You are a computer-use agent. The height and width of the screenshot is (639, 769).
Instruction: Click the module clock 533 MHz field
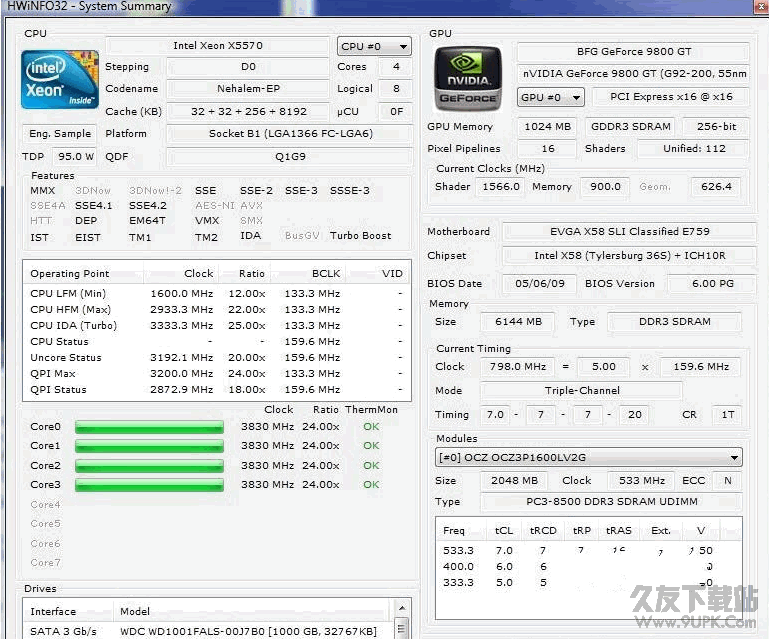(x=641, y=481)
